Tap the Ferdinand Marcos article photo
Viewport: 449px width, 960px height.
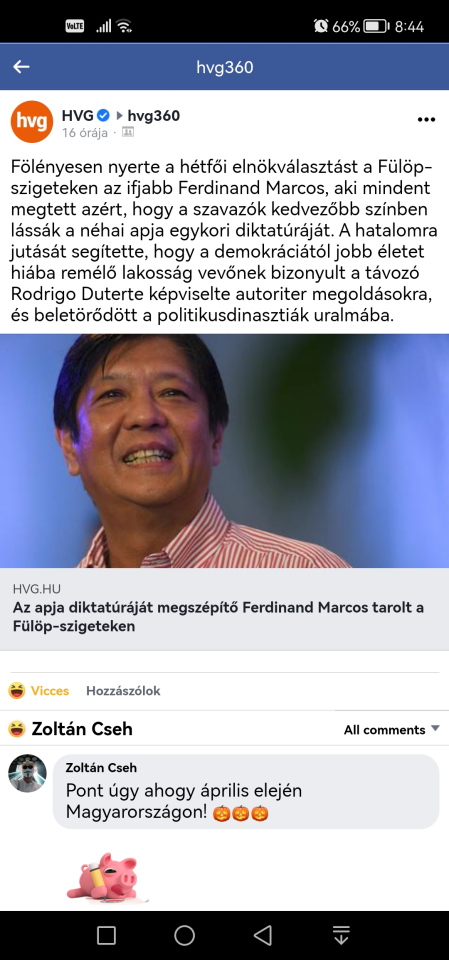point(224,451)
